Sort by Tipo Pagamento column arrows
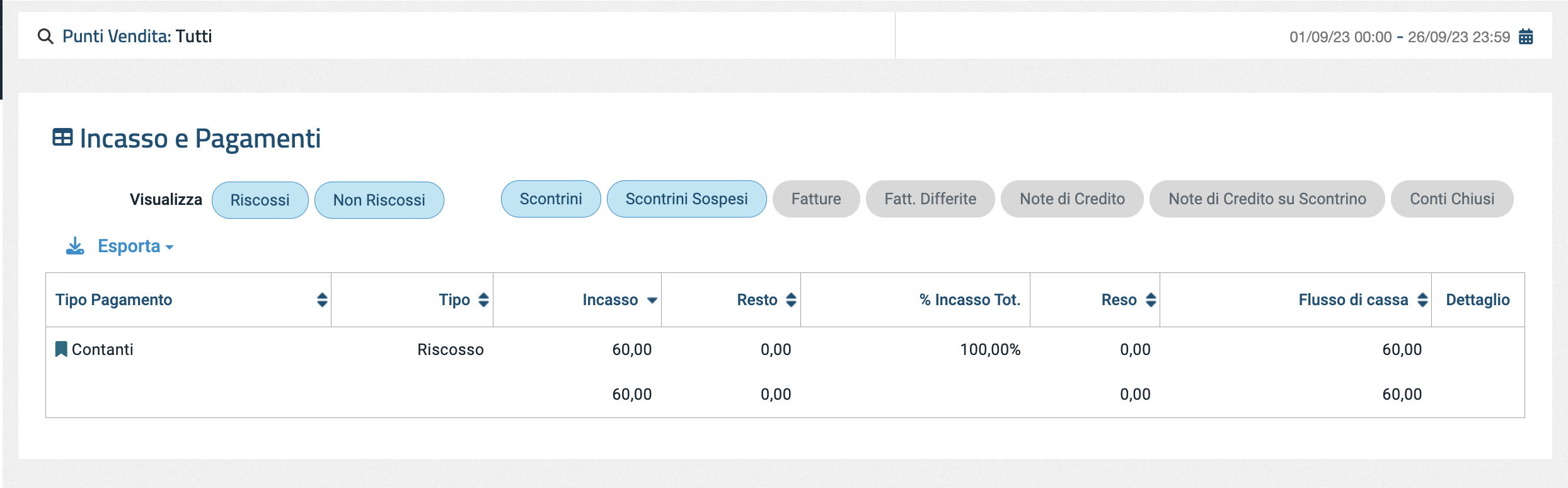 (322, 300)
